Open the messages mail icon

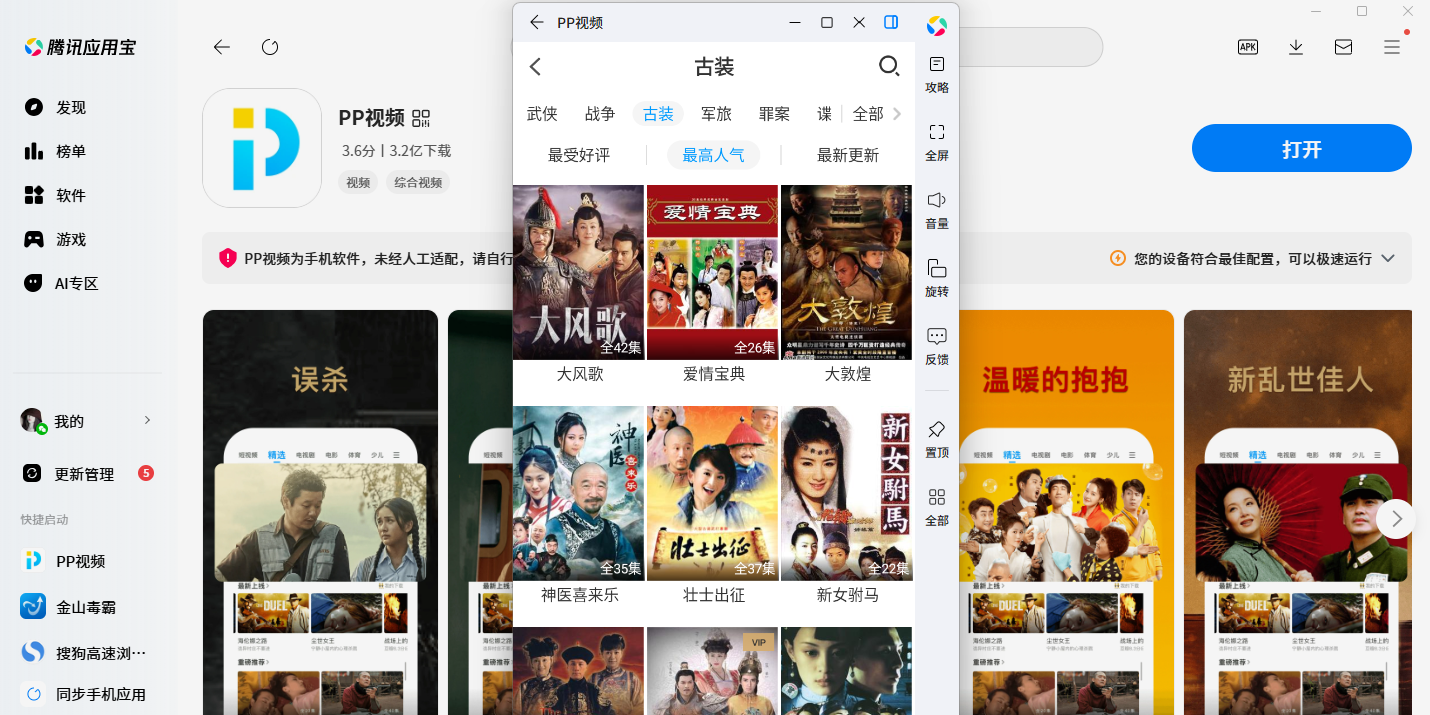pyautogui.click(x=1344, y=47)
